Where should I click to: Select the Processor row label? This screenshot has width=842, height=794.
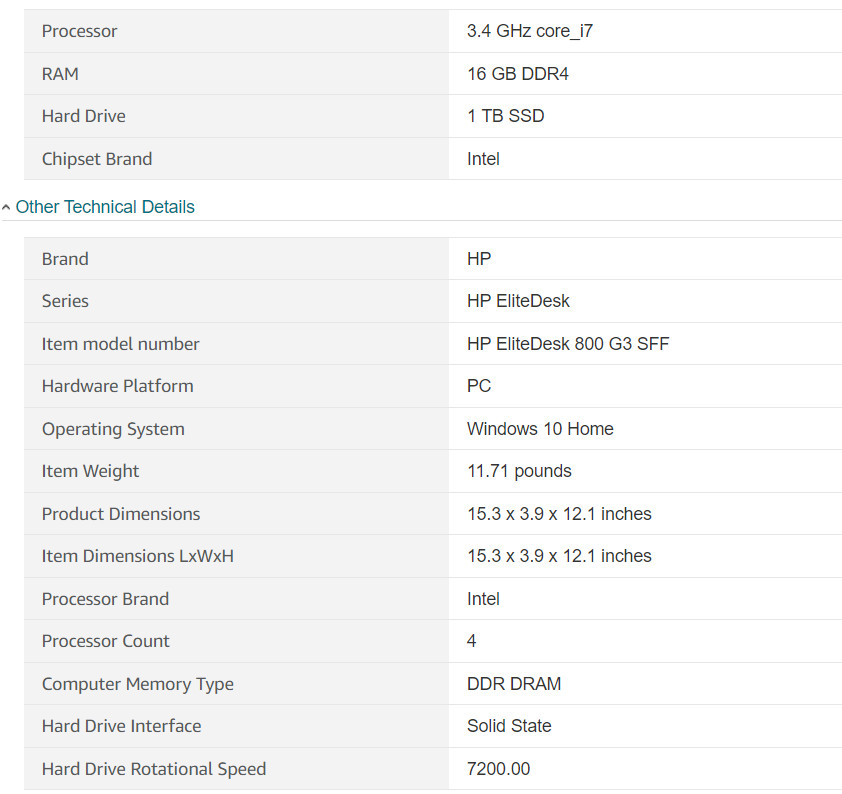pos(79,31)
